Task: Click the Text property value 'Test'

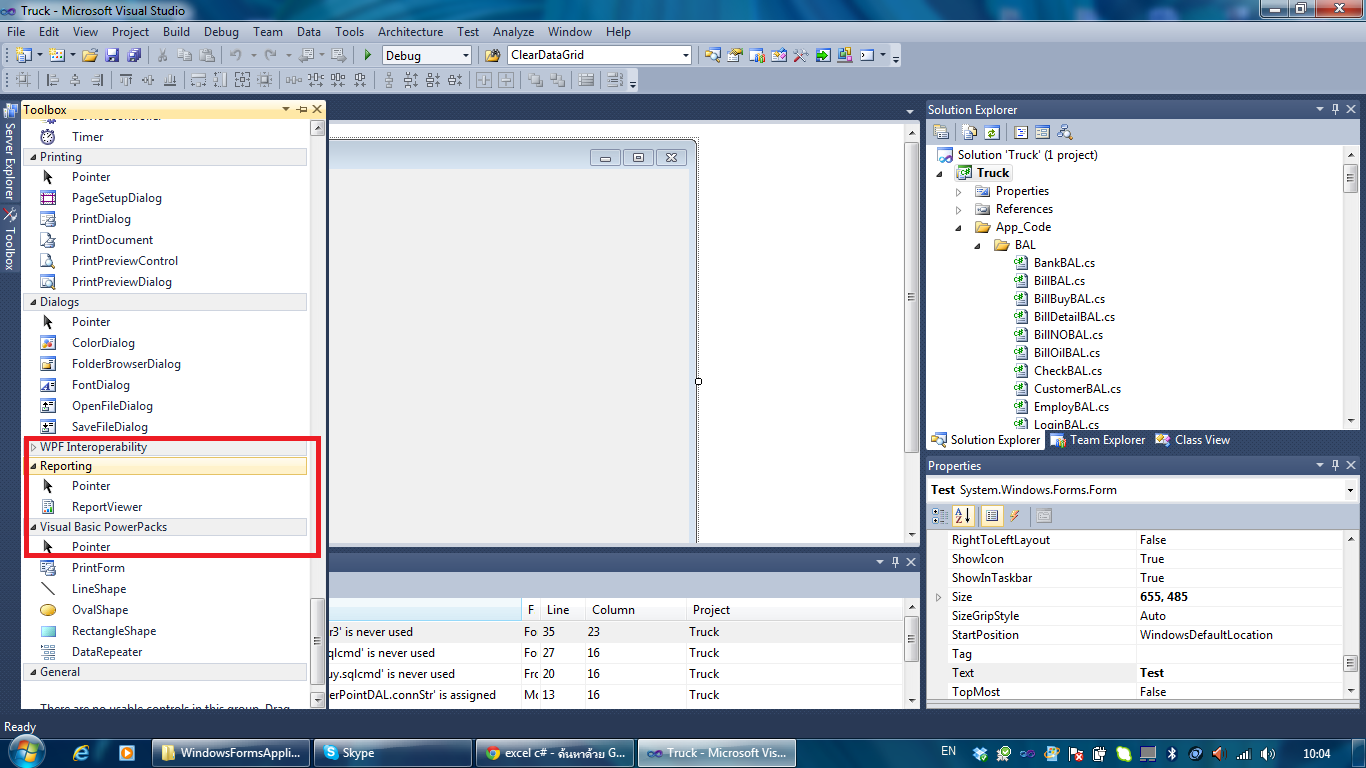Action: 1238,673
